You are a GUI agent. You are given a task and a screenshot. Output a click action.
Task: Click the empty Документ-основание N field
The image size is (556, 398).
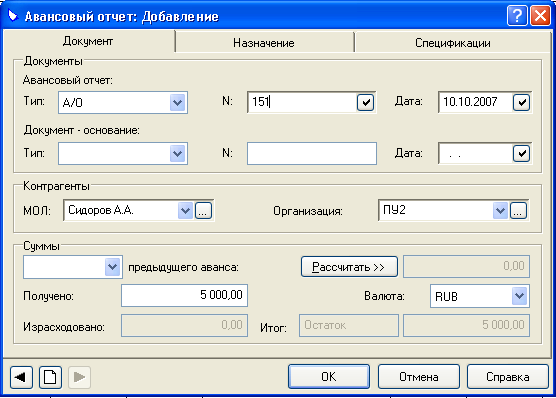click(312, 154)
